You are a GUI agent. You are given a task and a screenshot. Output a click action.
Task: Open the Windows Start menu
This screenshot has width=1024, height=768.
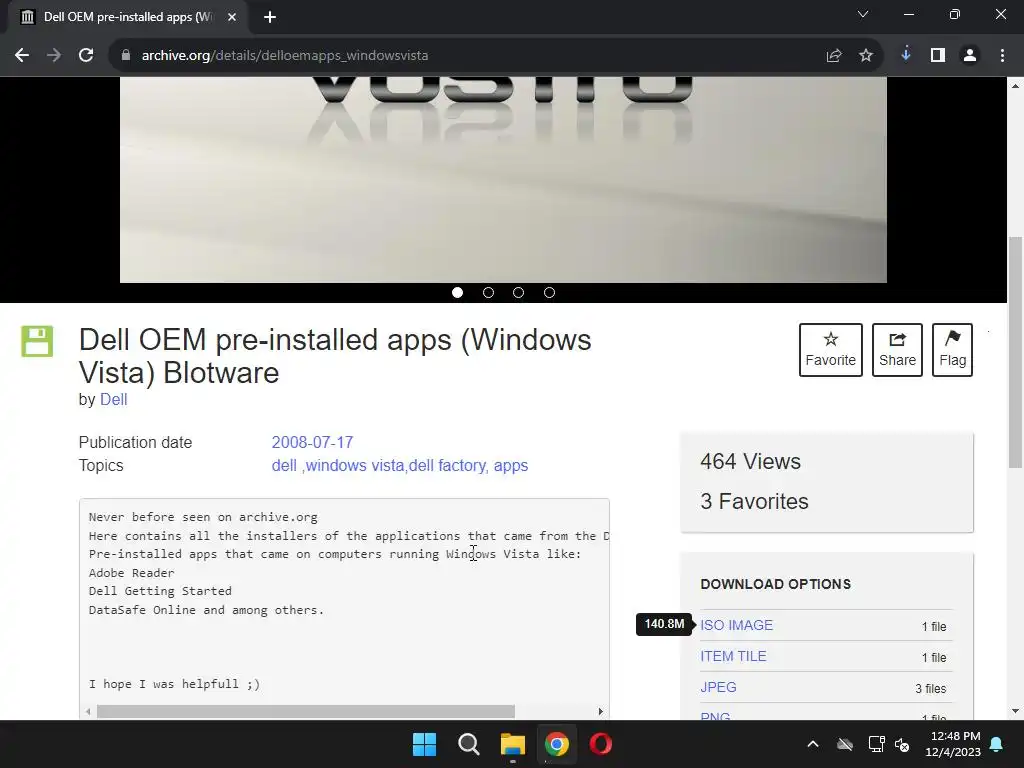pos(424,744)
